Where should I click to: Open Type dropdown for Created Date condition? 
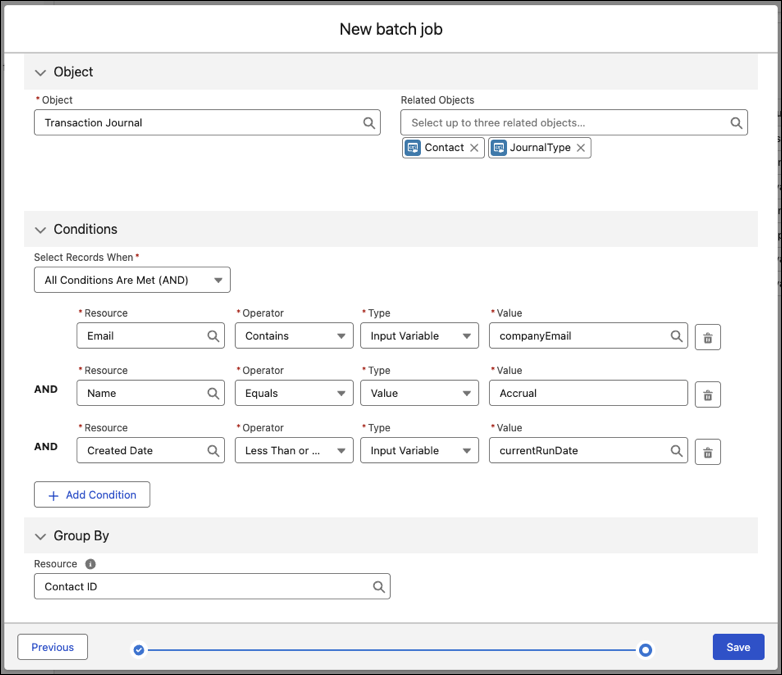pos(419,450)
